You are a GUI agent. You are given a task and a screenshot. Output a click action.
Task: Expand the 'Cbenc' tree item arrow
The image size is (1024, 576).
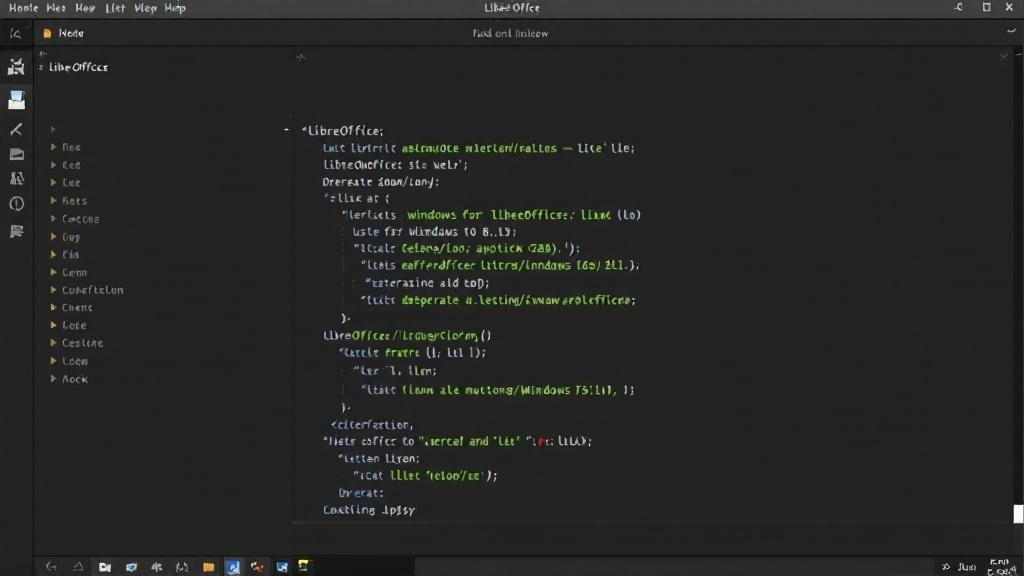pyautogui.click(x=54, y=307)
